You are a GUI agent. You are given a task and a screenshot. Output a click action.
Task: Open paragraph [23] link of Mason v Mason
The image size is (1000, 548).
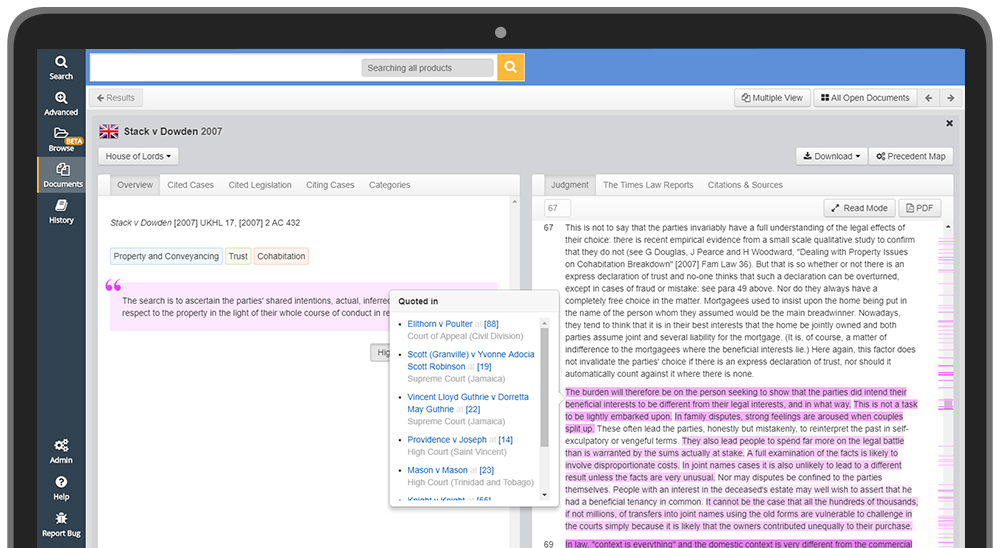[x=487, y=470]
